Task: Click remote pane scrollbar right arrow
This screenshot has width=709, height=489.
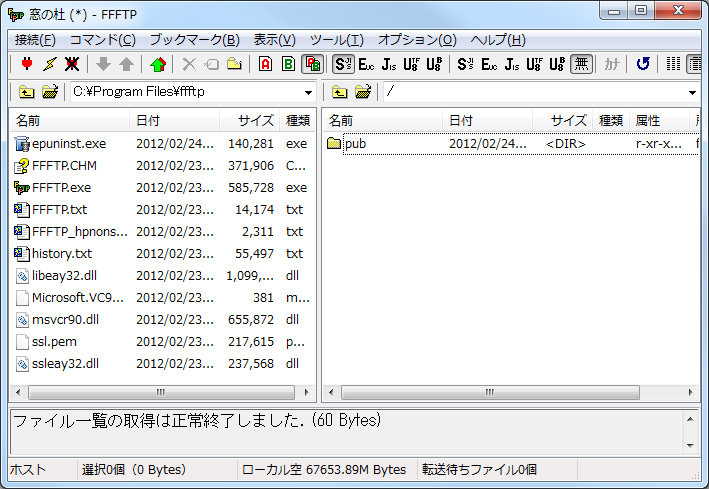Action: [x=690, y=392]
